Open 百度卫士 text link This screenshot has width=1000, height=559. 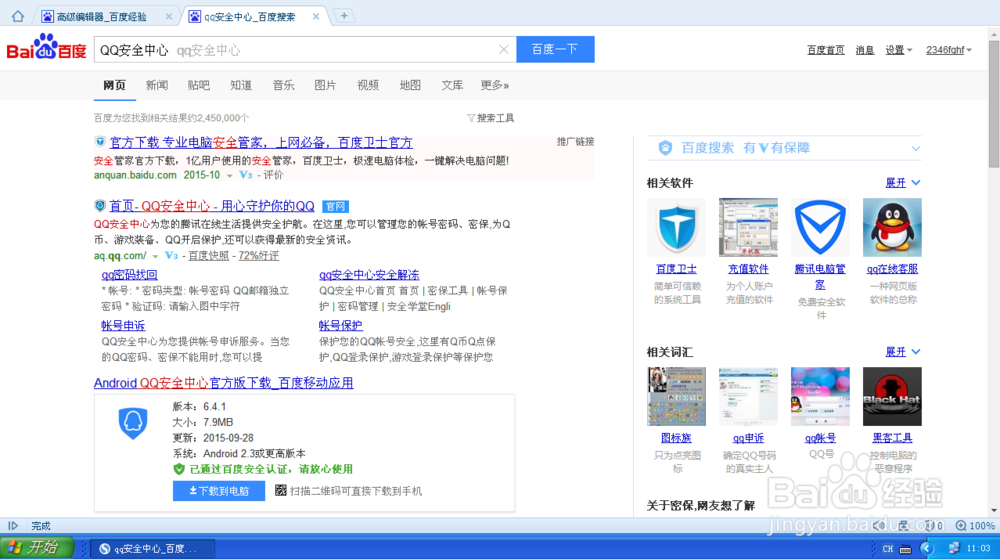point(676,269)
